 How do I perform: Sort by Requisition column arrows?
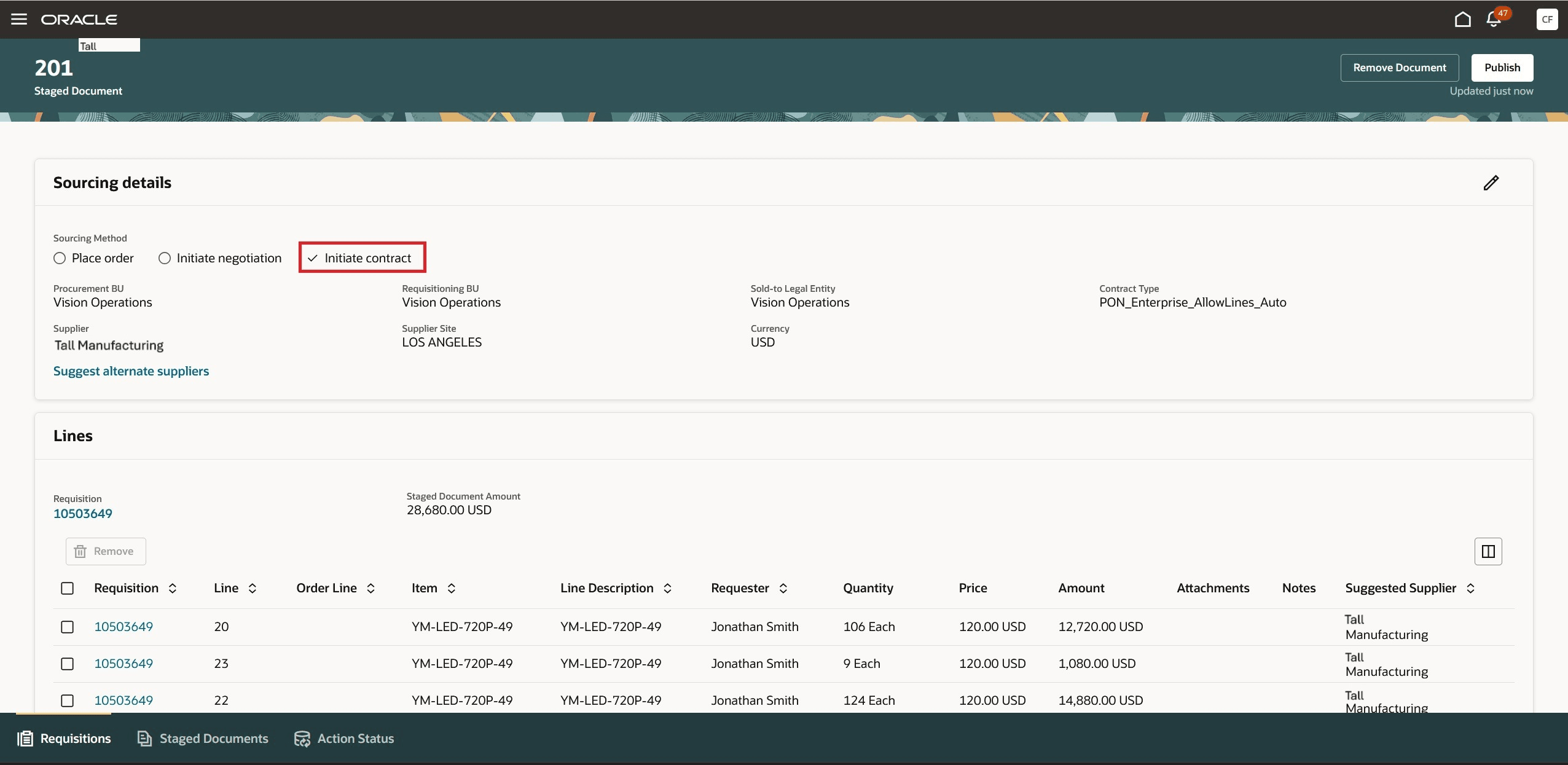(x=173, y=588)
